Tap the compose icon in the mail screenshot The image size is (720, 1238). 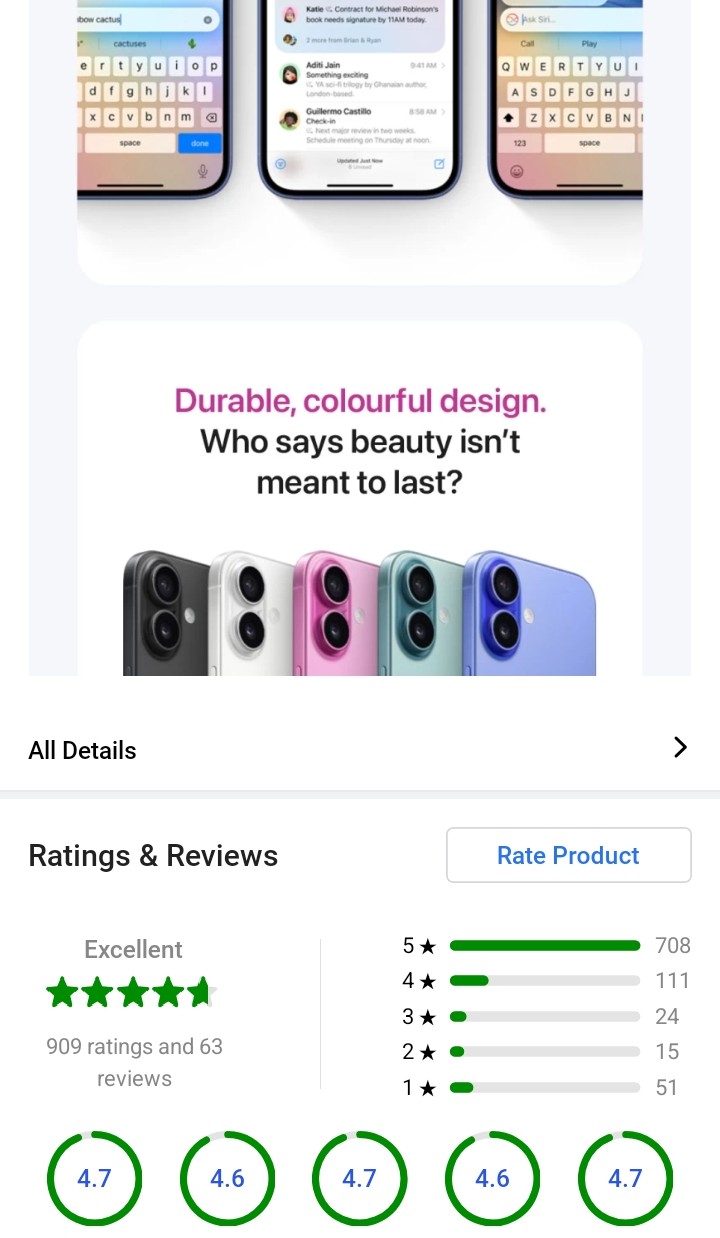pos(439,163)
